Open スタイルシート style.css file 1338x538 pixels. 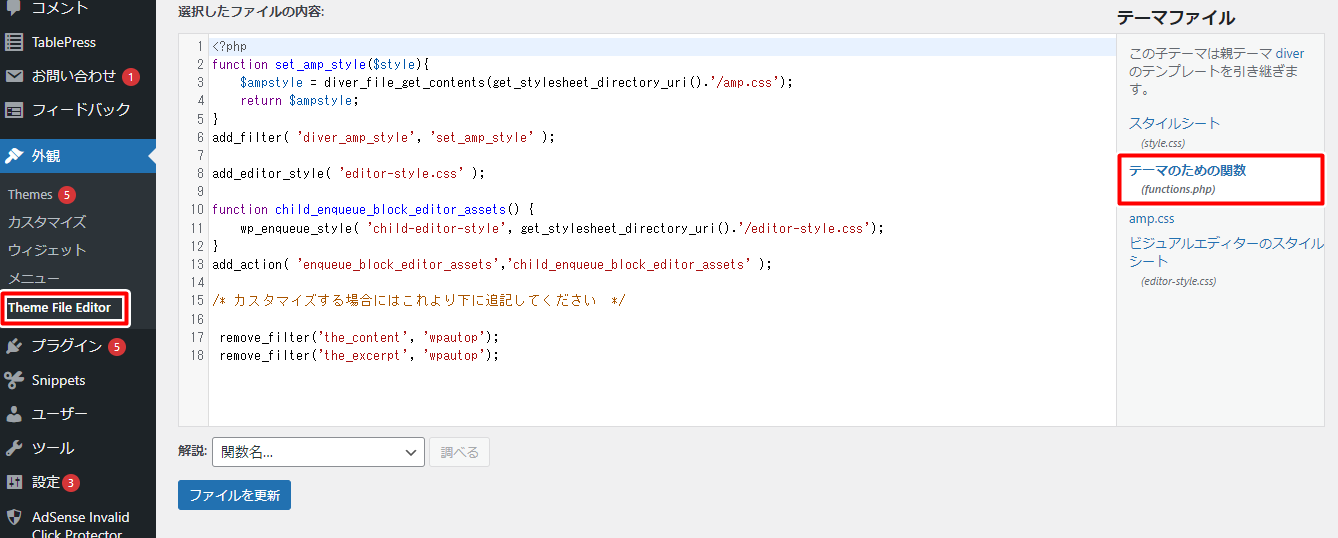point(1174,123)
